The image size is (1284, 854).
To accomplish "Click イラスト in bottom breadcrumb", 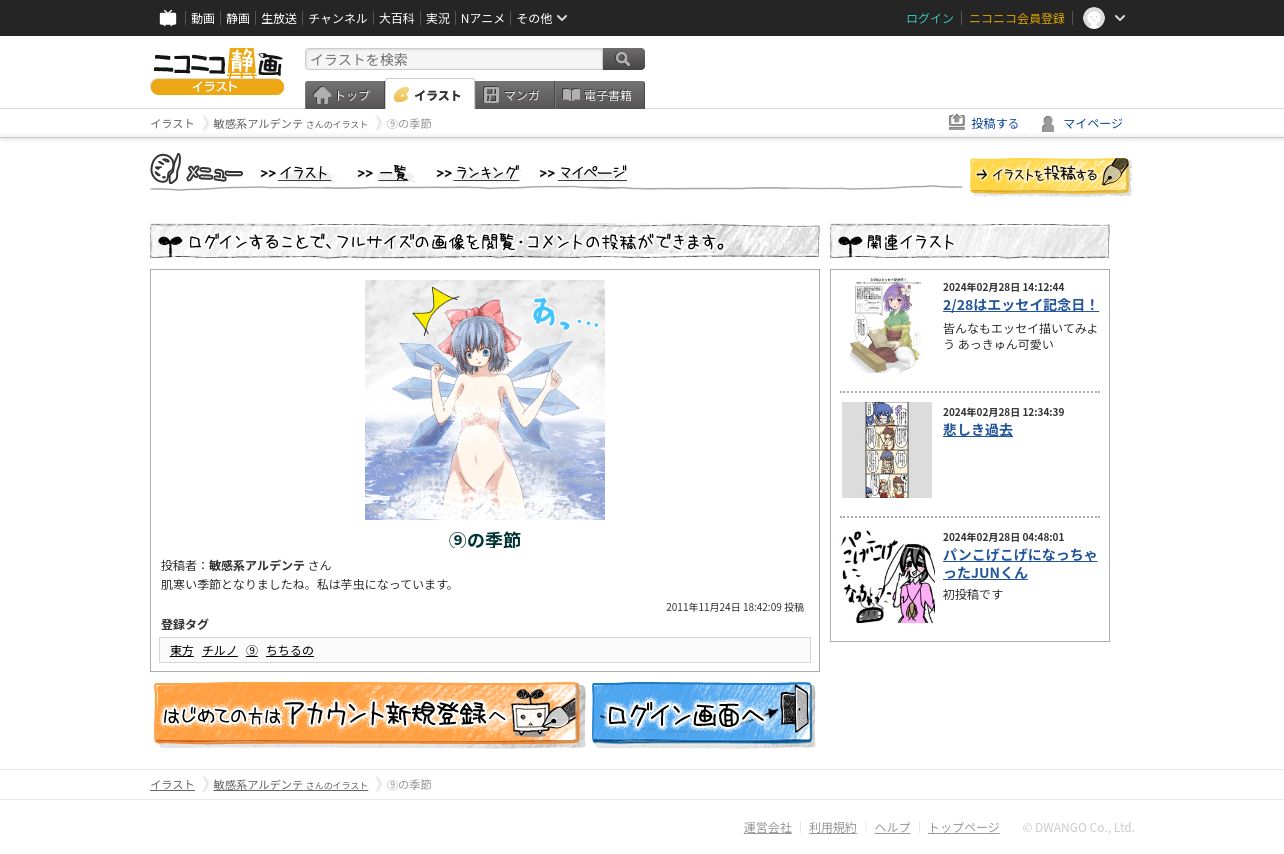I will pyautogui.click(x=172, y=785).
